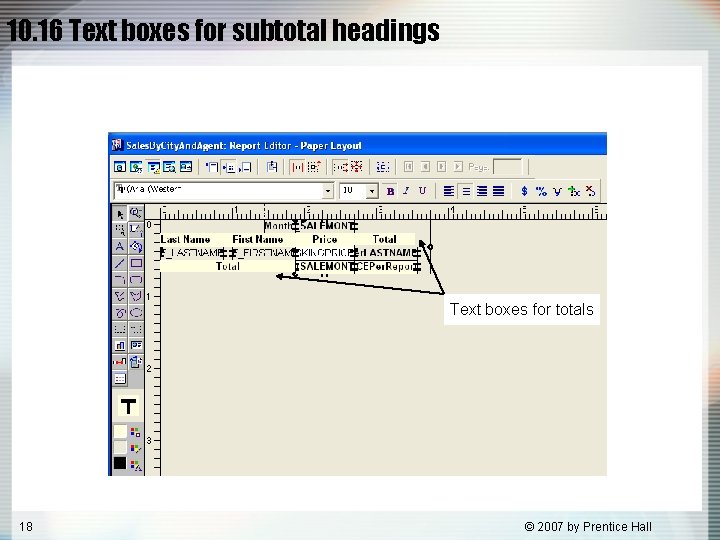Image resolution: width=720 pixels, height=540 pixels.
Task: Go to the first page
Action: [x=408, y=167]
